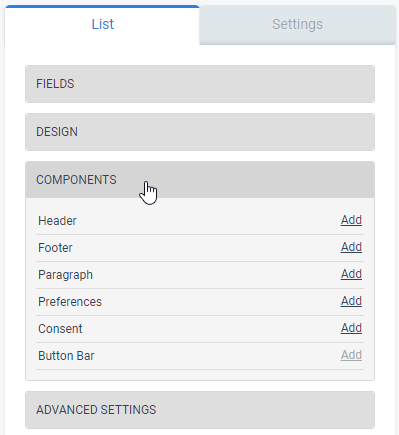This screenshot has height=435, width=399.
Task: Select the Header component label
Action: point(57,221)
